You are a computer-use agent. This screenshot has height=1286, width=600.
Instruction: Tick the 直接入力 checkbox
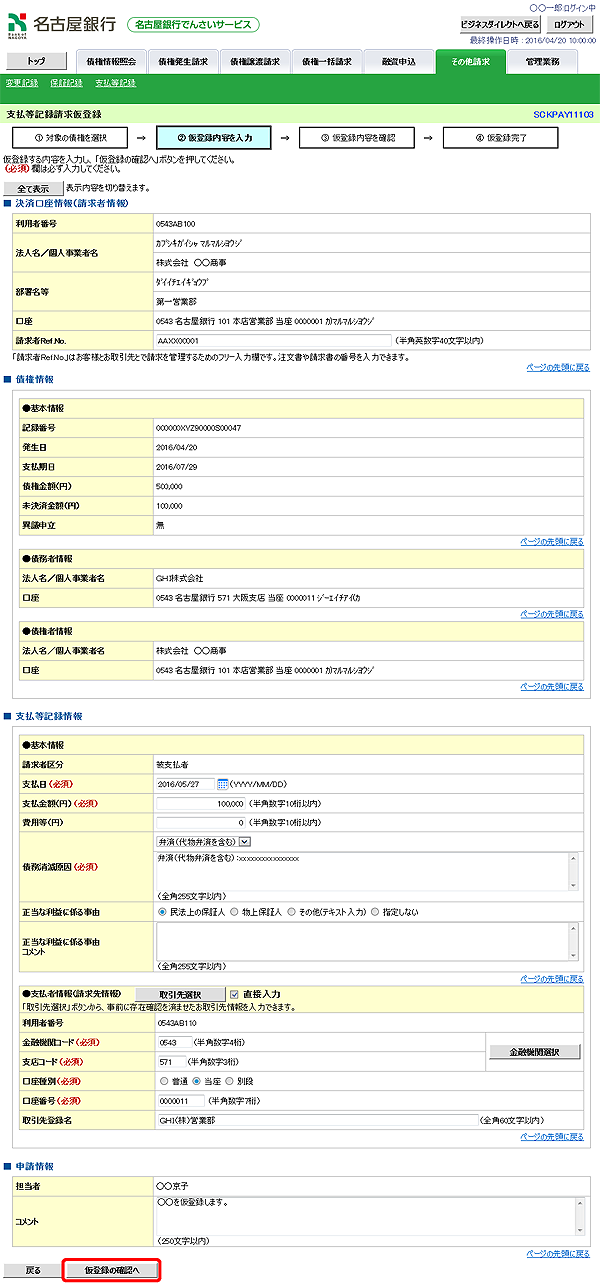pyautogui.click(x=235, y=995)
